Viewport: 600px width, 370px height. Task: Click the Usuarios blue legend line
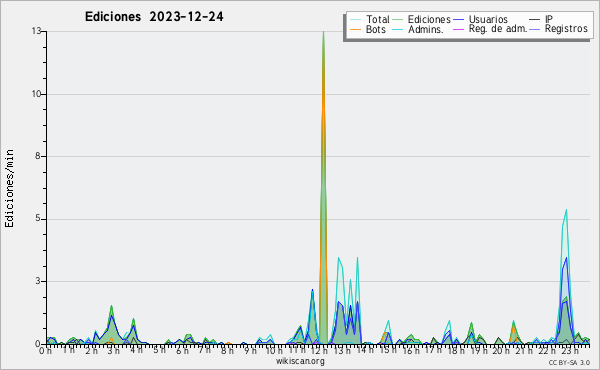pos(458,20)
